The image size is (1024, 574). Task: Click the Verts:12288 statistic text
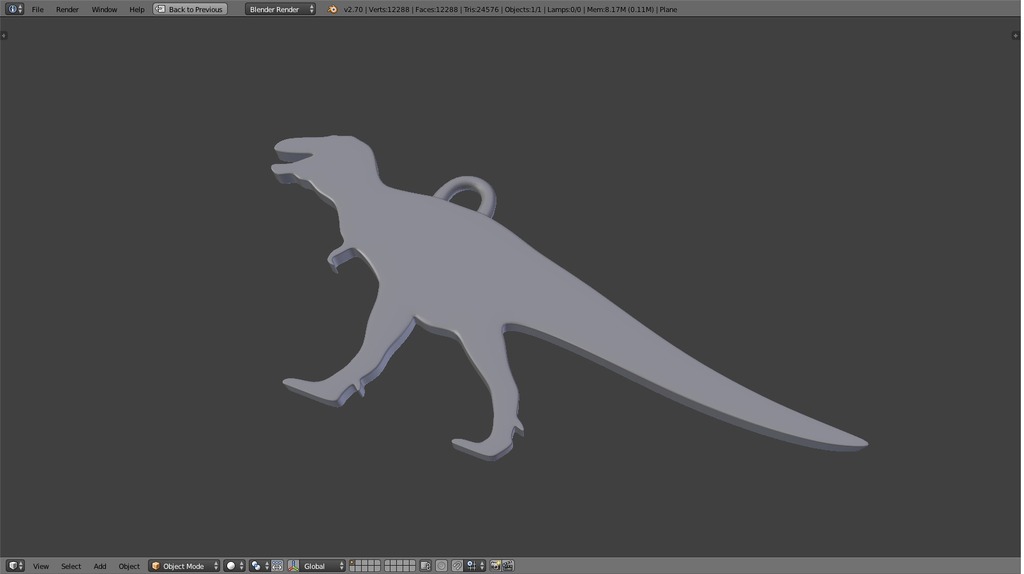click(389, 9)
